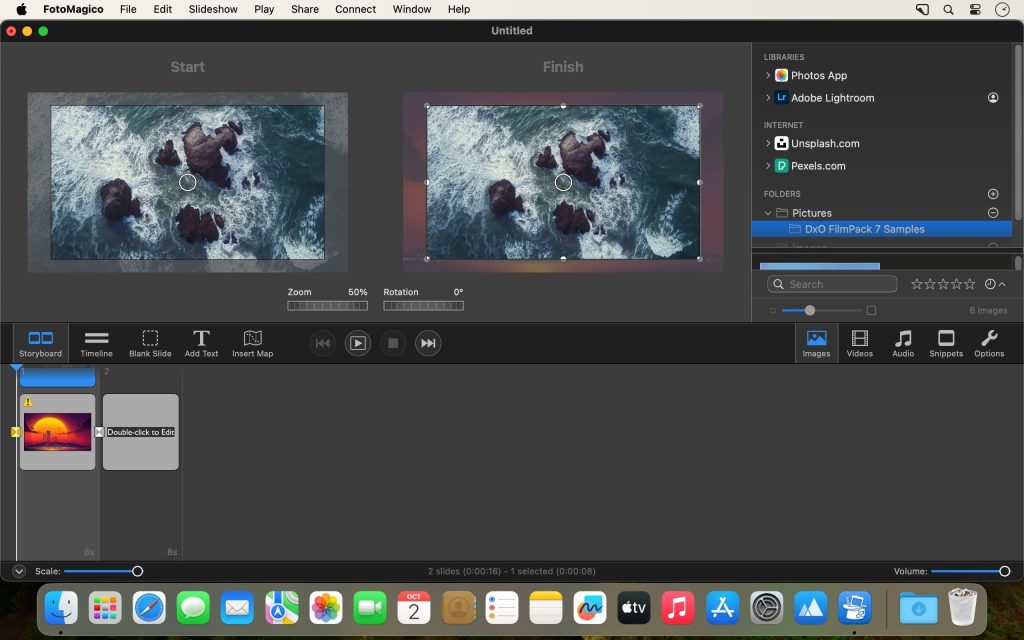The width and height of the screenshot is (1024, 640).
Task: Click the Add Text tool
Action: tap(201, 343)
